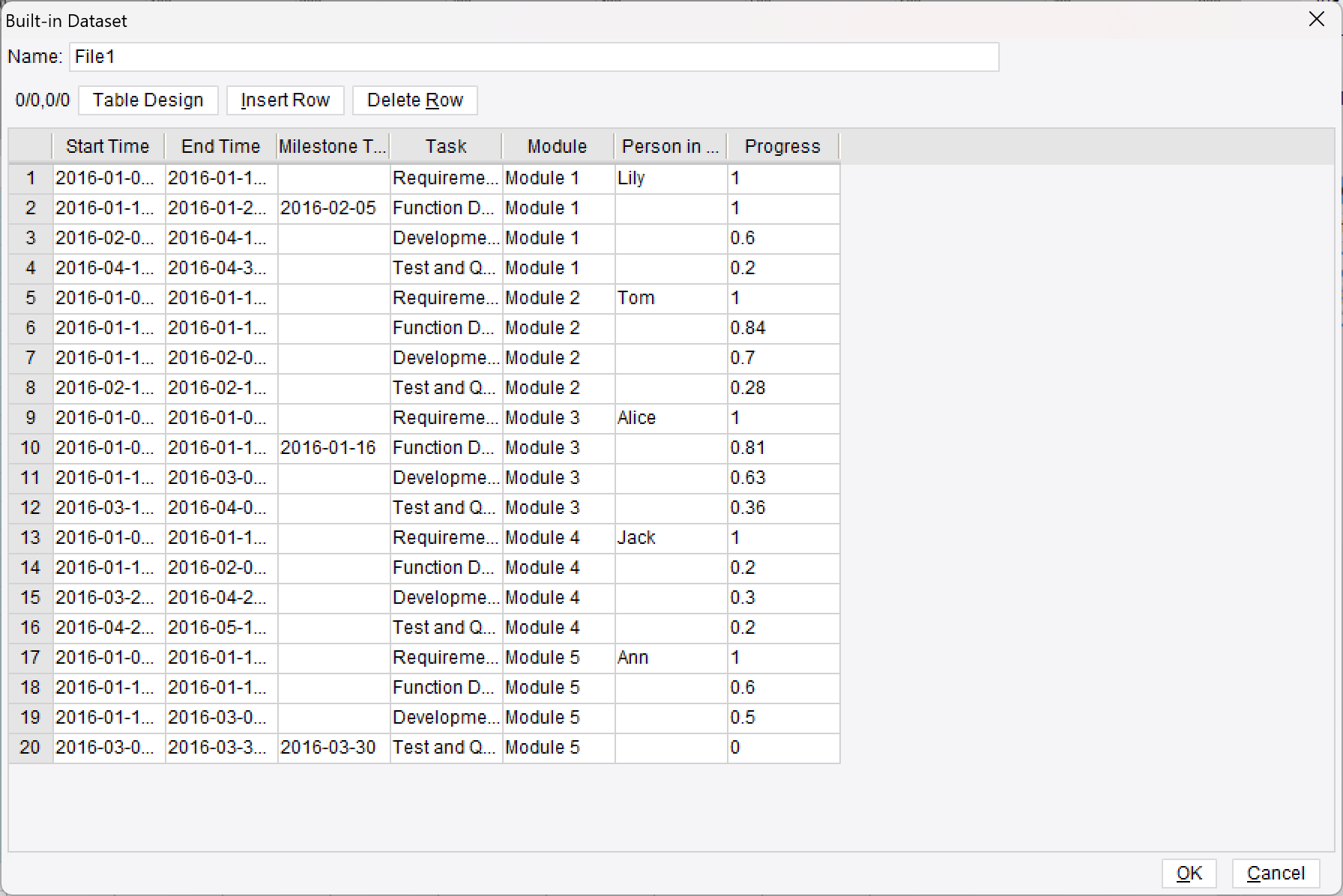This screenshot has height=896, width=1343.
Task: Select the 2016-03-30 milestone cell
Action: click(332, 748)
